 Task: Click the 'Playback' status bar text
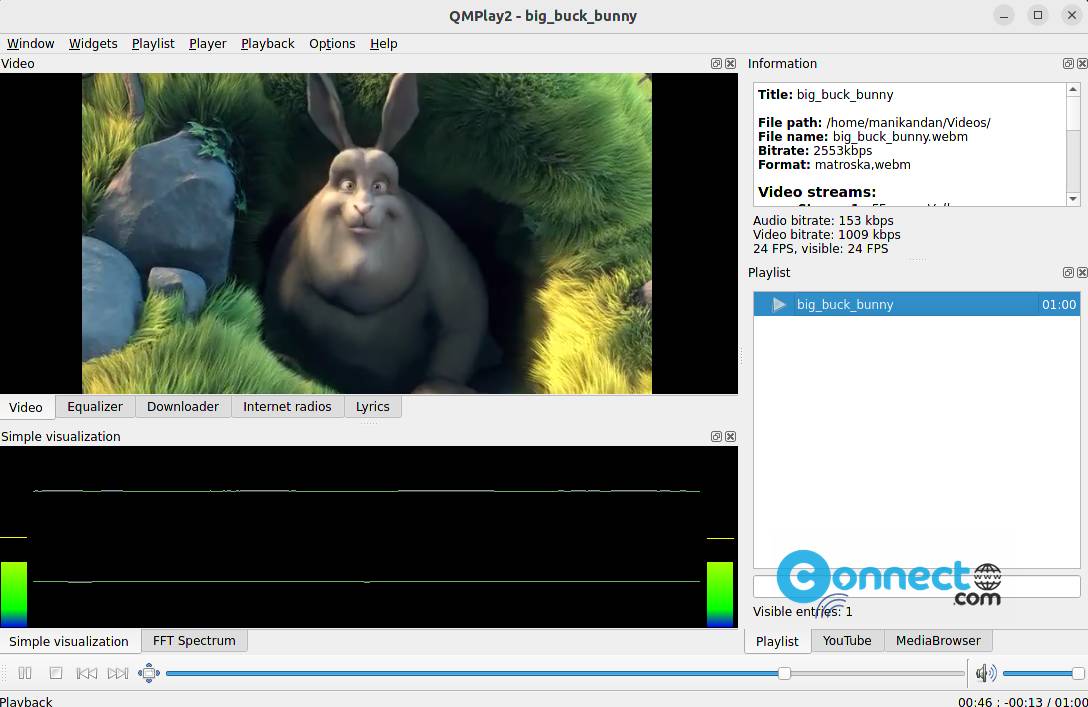(26, 701)
